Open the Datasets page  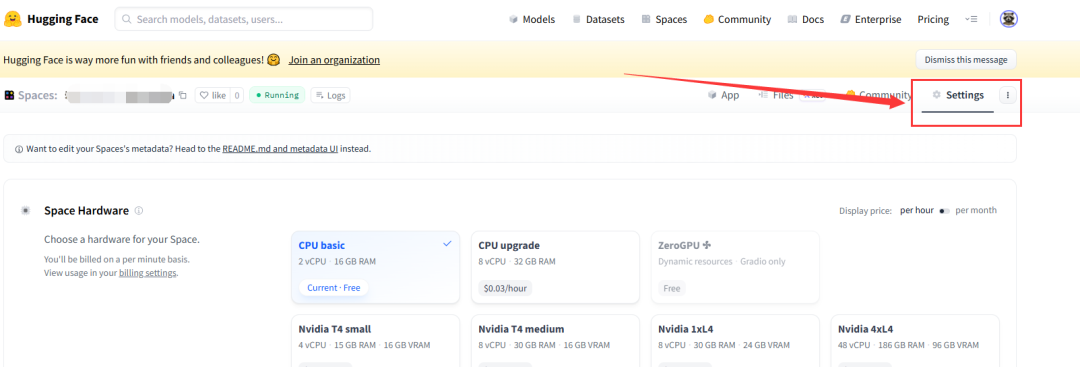point(598,19)
